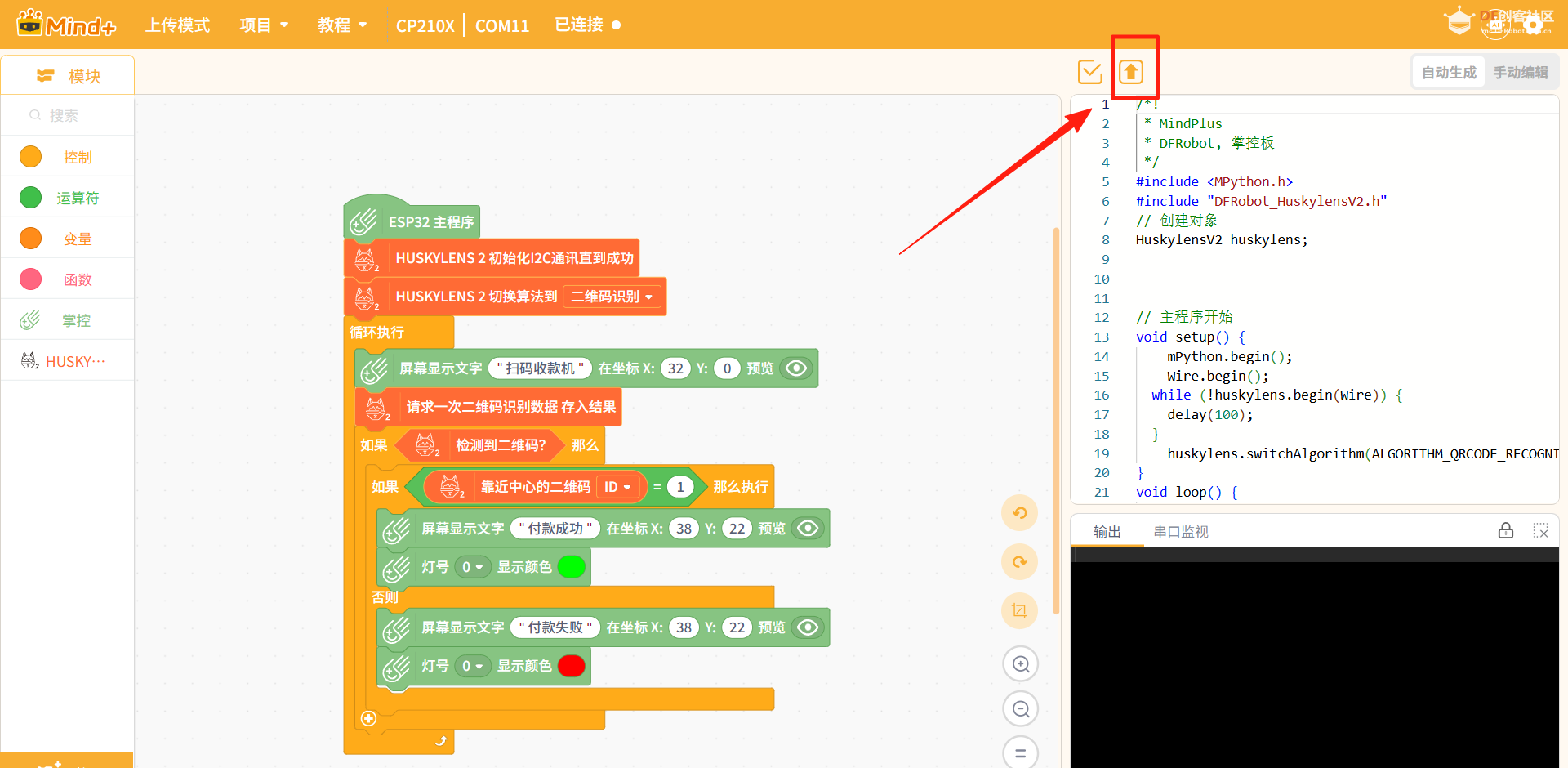Viewport: 1568px width, 768px height.
Task: Expand the QR code ID property dropdown
Action: 617,487
